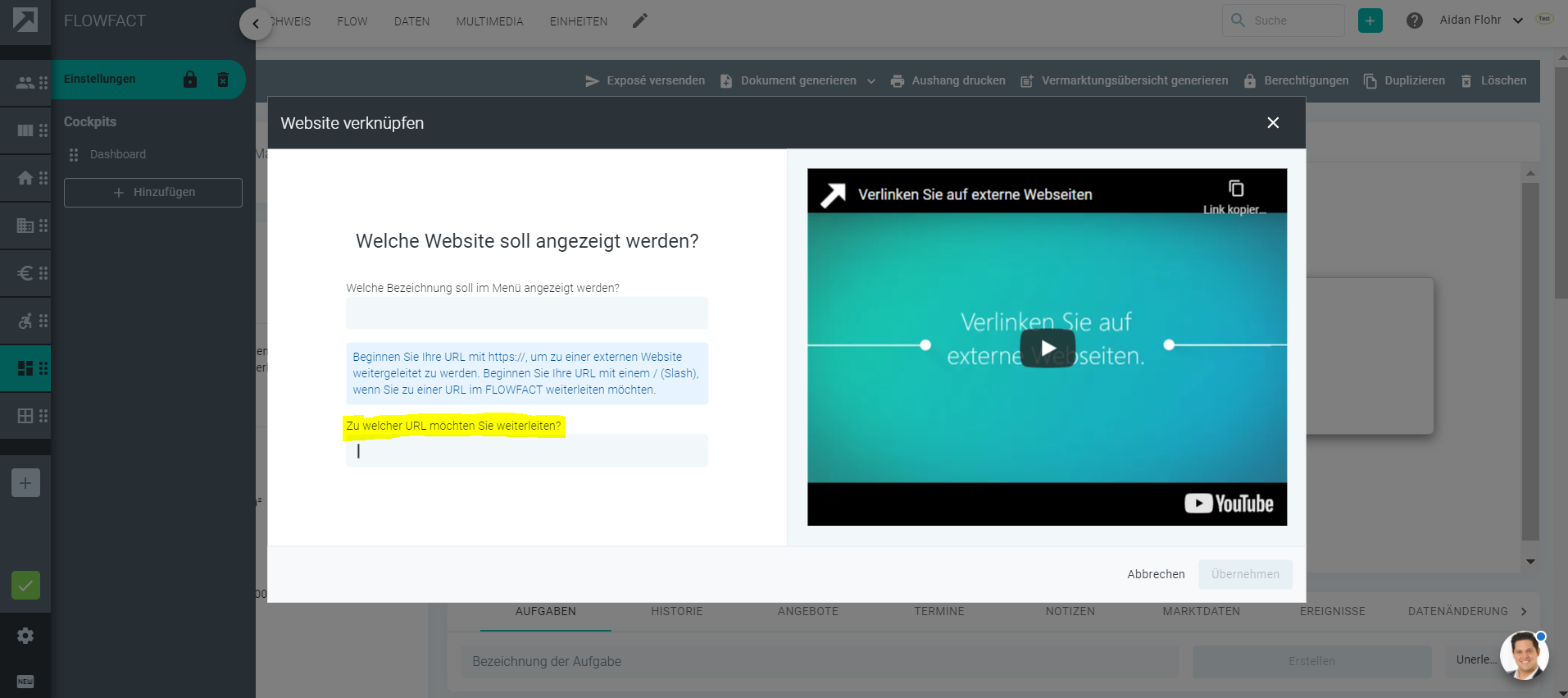Select the Dashboard cockpit entry
The width and height of the screenshot is (1568, 698).
click(x=118, y=154)
